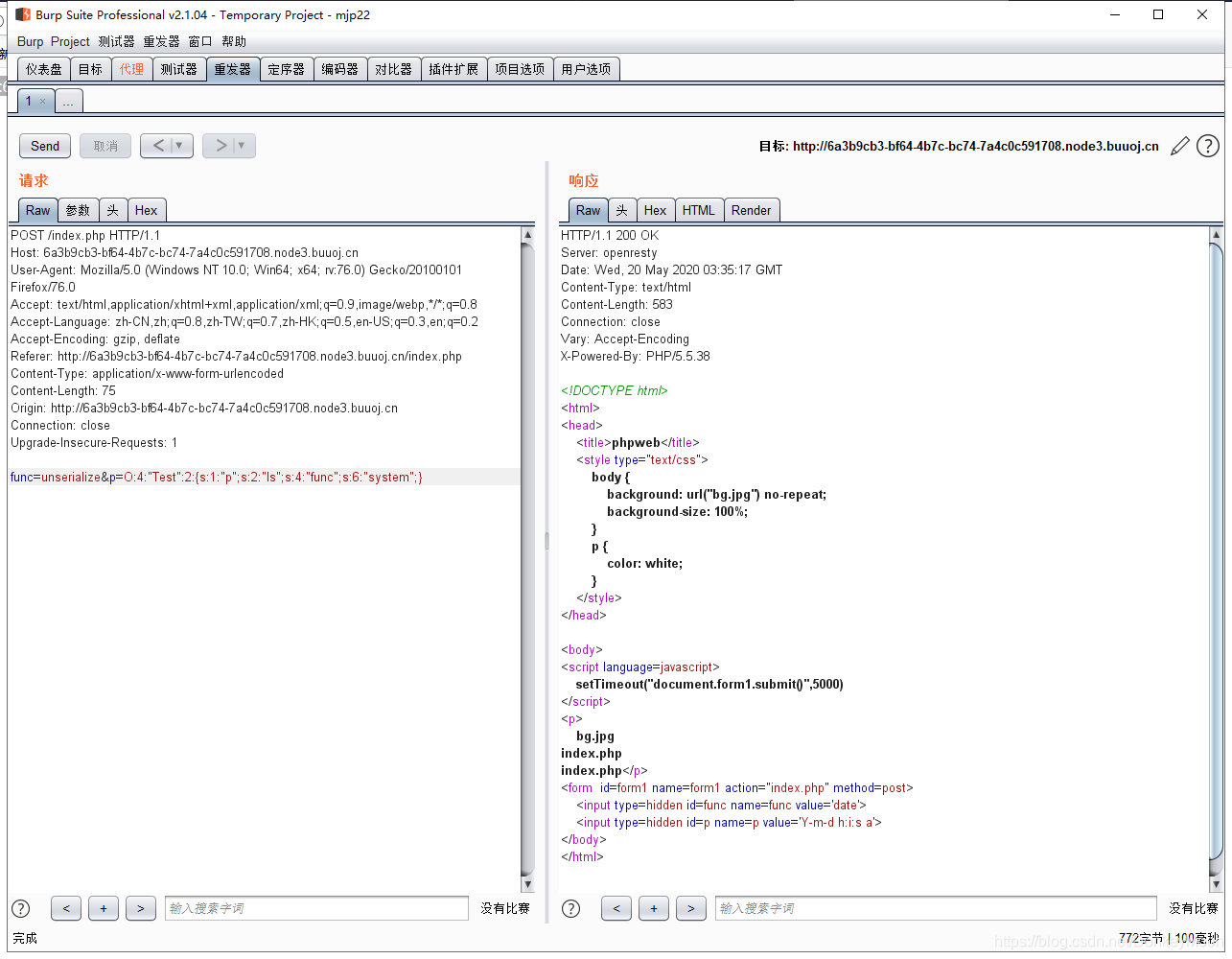This screenshot has height=959, width=1232.
Task: Close repeater tab 1 with the x
Action: click(42, 101)
